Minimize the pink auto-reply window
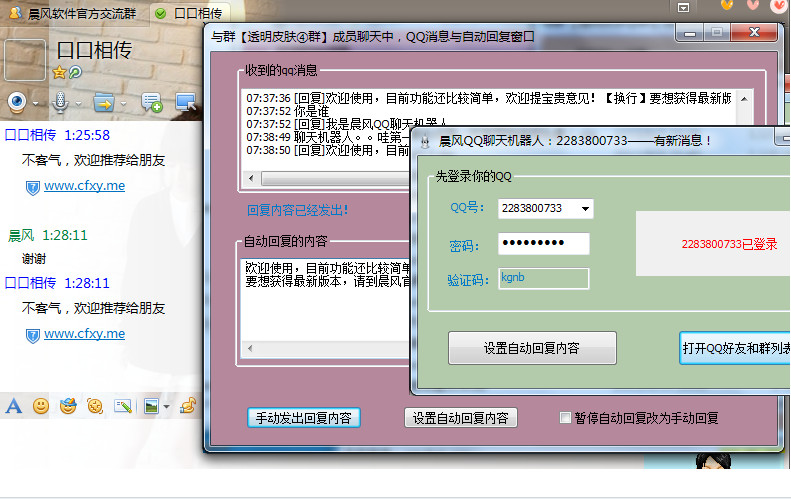This screenshot has height=499, width=791. point(690,33)
